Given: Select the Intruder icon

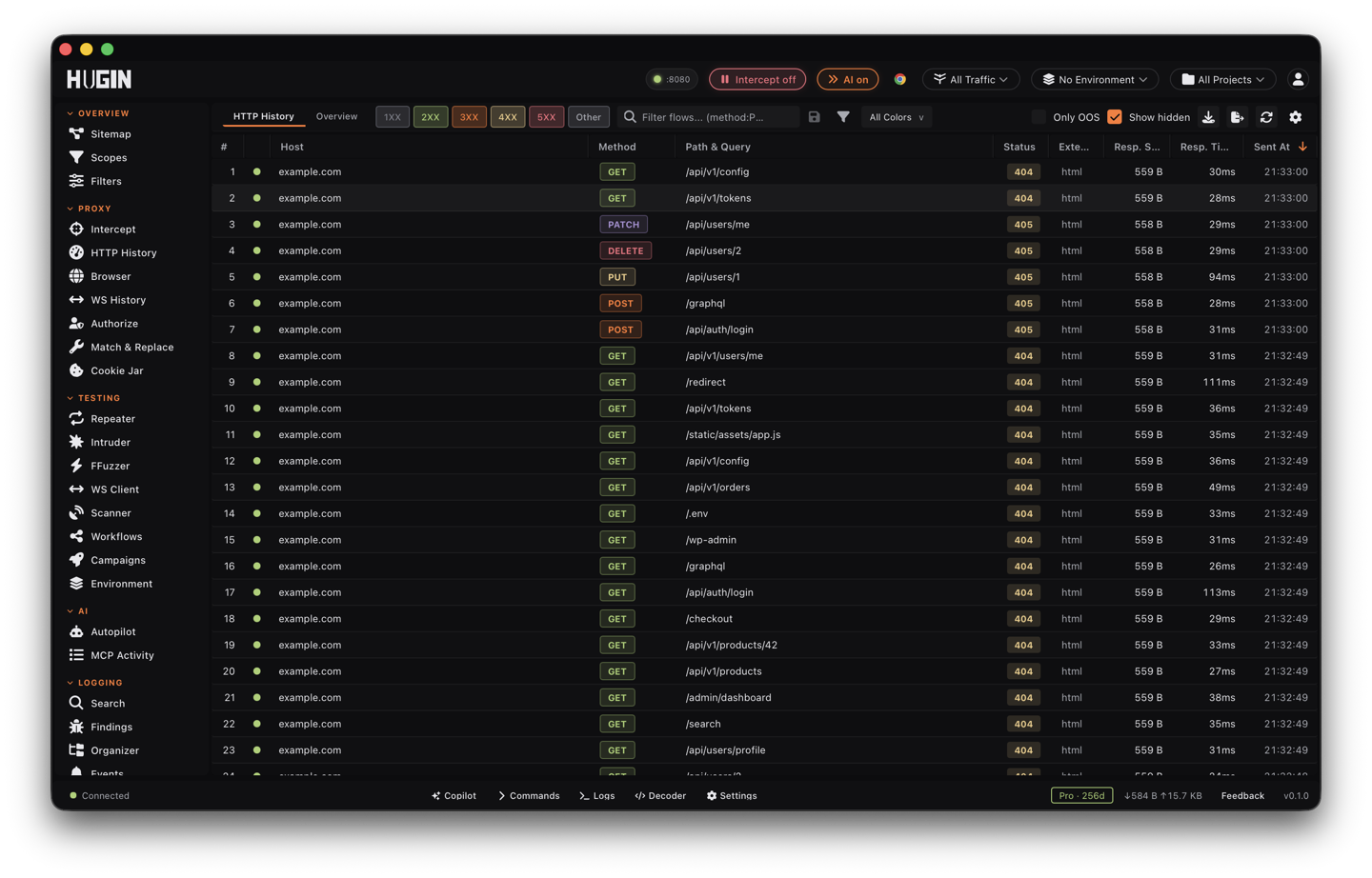Looking at the screenshot, I should point(76,442).
